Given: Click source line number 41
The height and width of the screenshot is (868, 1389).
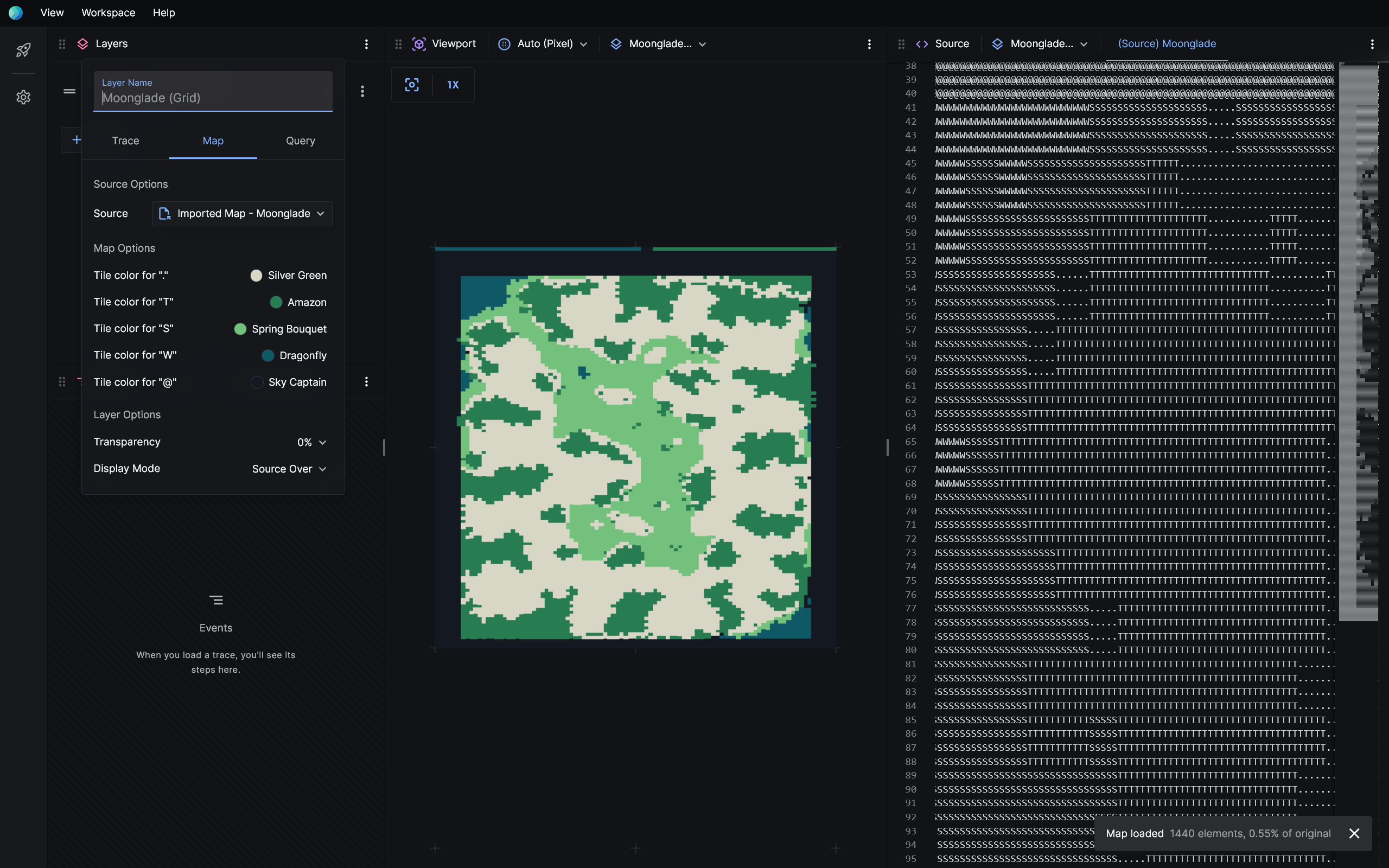Looking at the screenshot, I should click(911, 108).
